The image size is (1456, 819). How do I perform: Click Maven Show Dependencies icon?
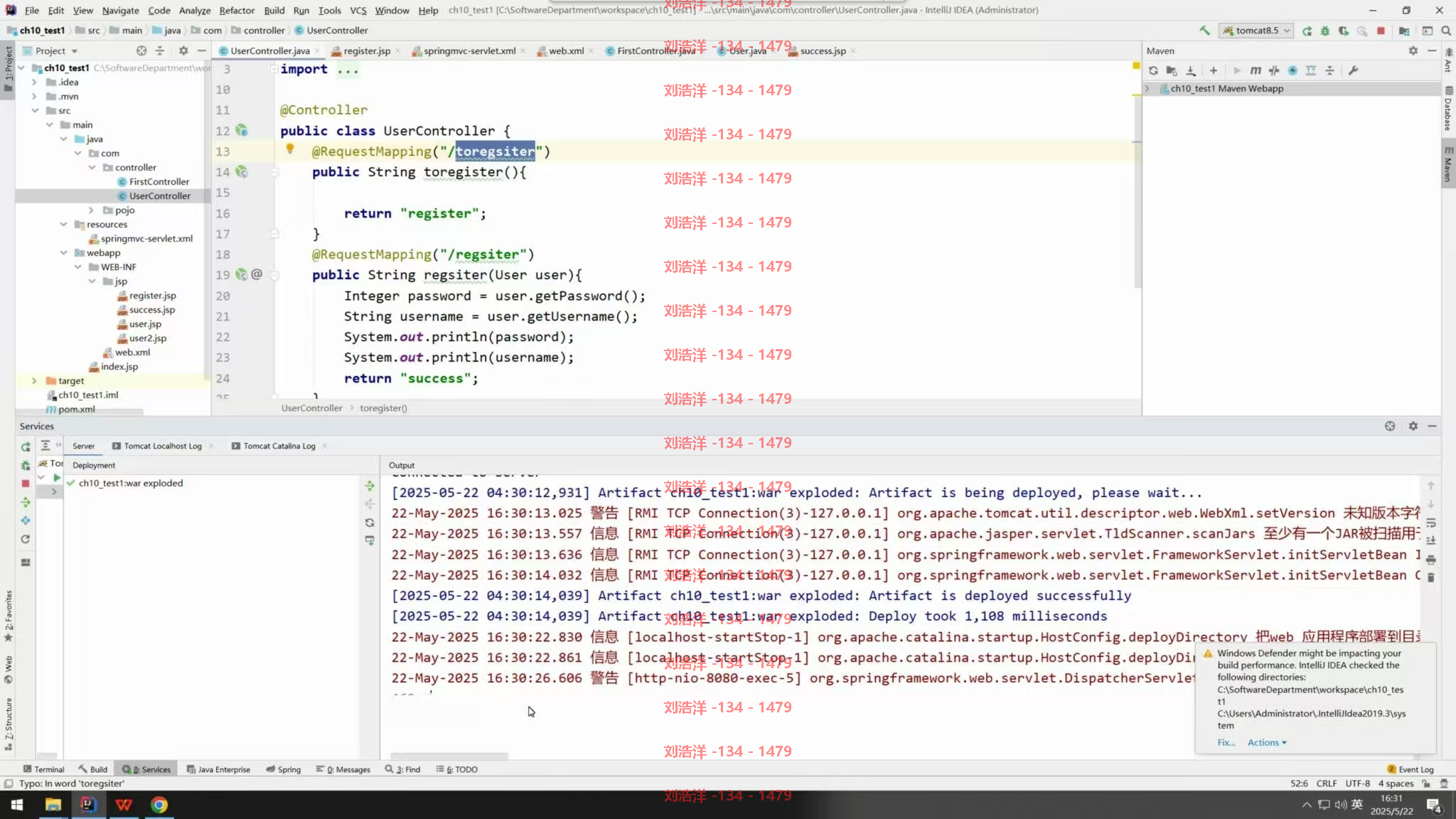1311,70
